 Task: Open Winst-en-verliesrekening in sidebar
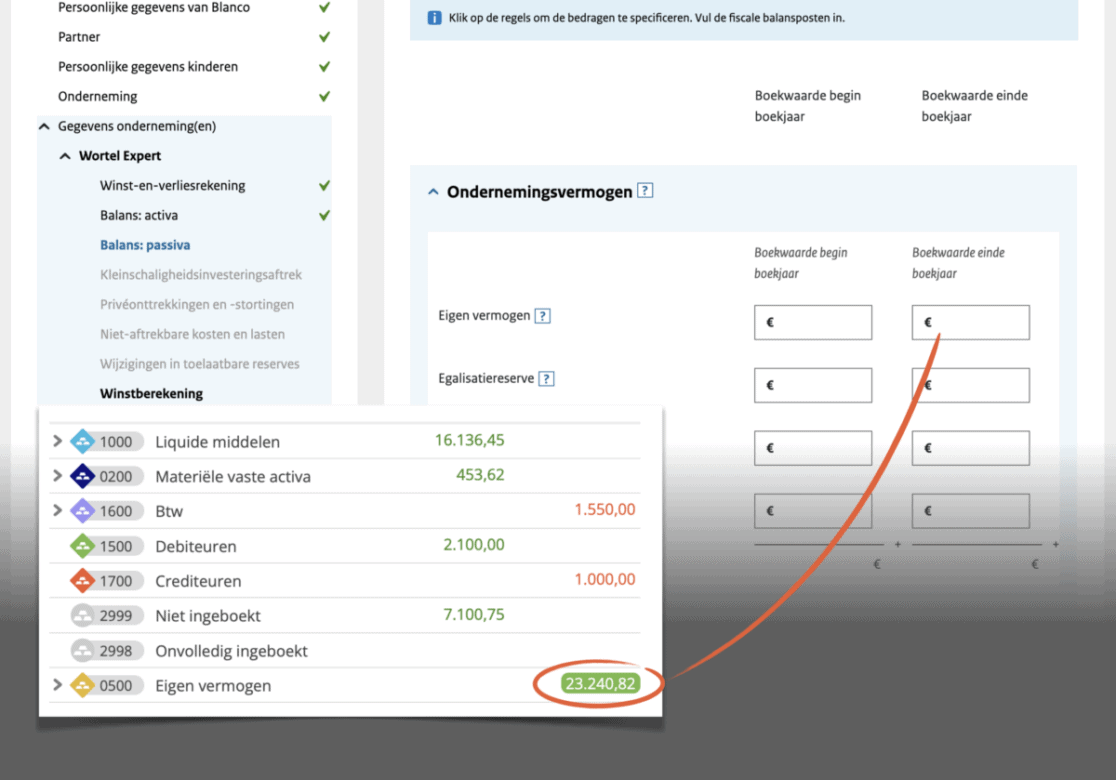point(172,186)
